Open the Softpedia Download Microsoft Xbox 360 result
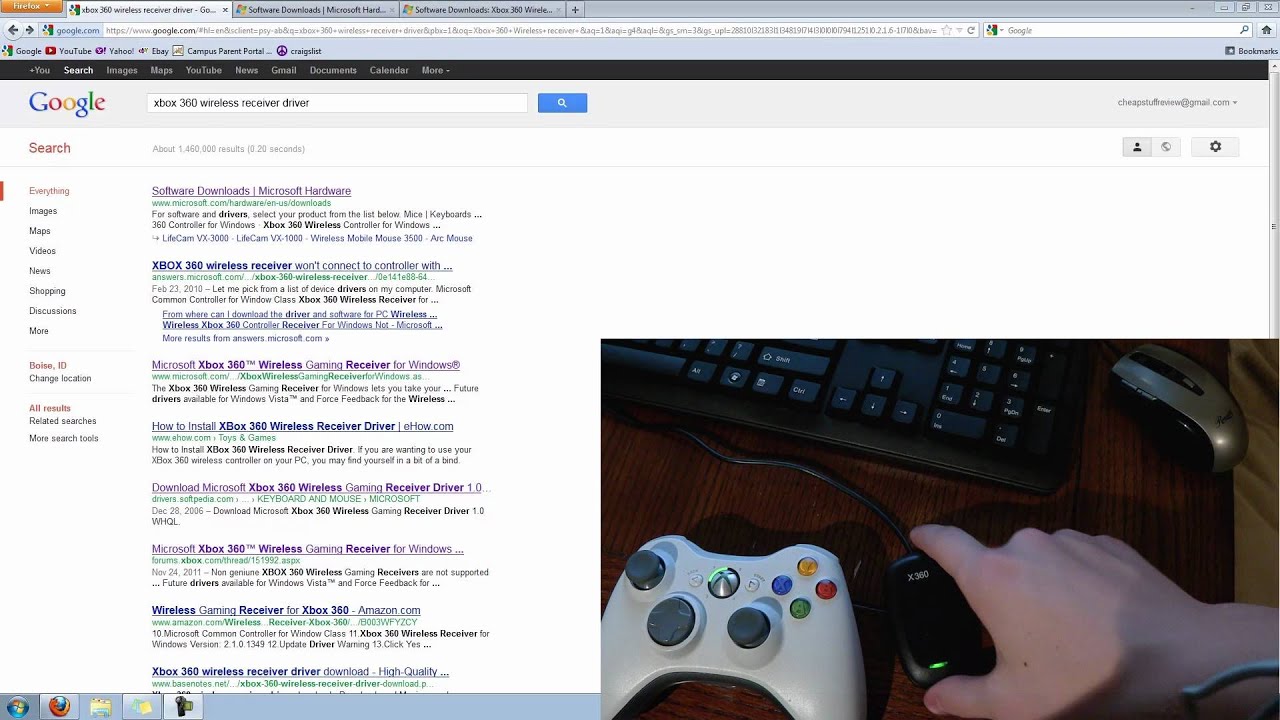This screenshot has height=720, width=1280. 321,488
